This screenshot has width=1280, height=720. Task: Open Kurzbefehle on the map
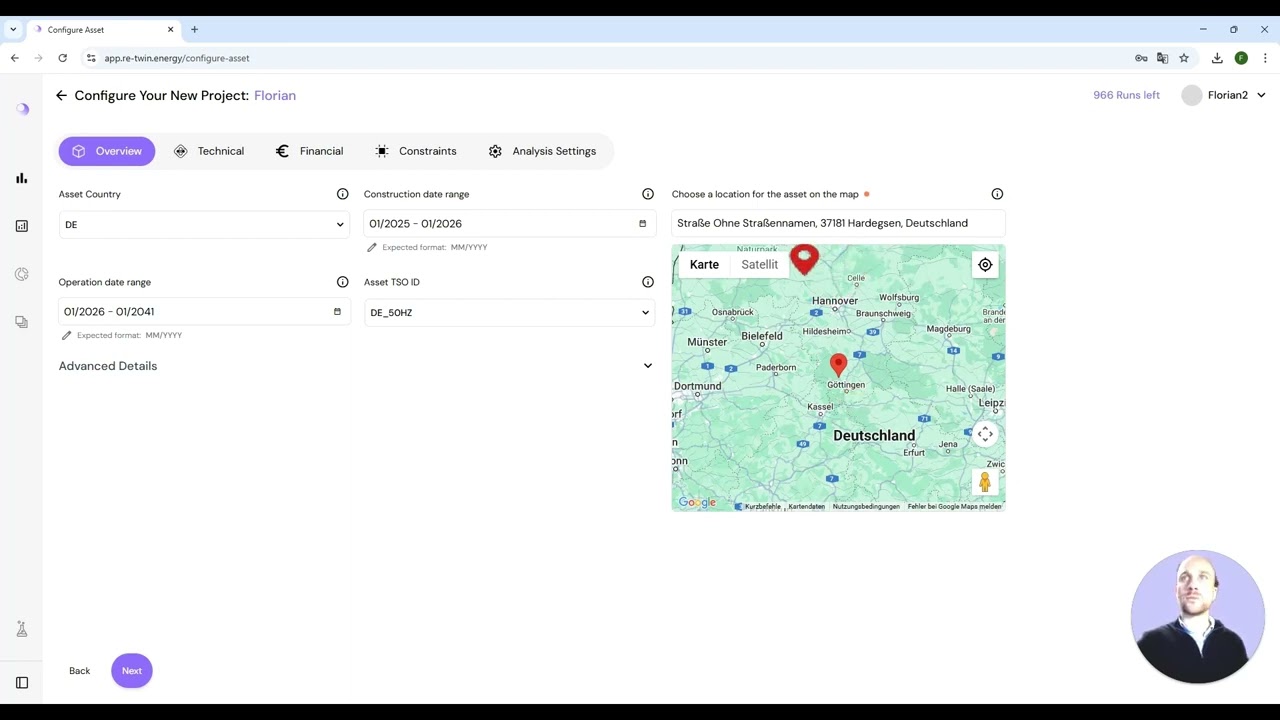[x=762, y=507]
